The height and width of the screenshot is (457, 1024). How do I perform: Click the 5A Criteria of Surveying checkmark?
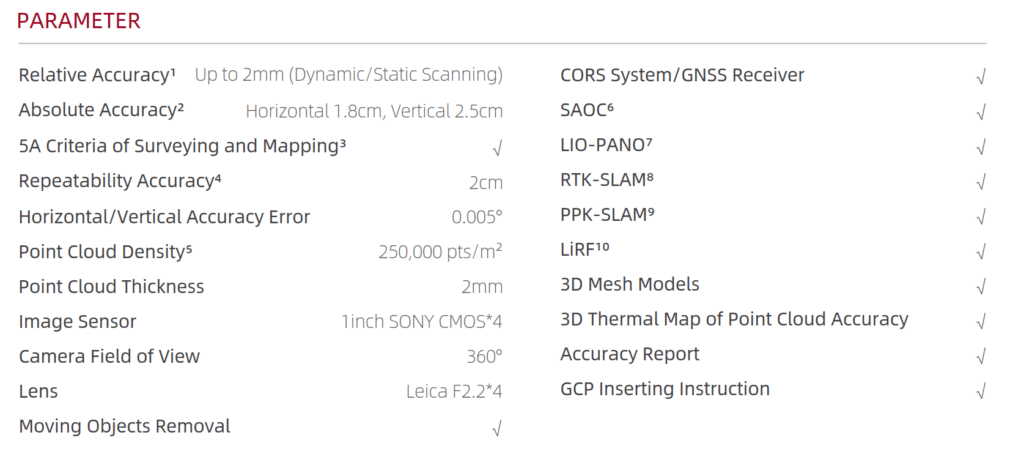(x=497, y=150)
